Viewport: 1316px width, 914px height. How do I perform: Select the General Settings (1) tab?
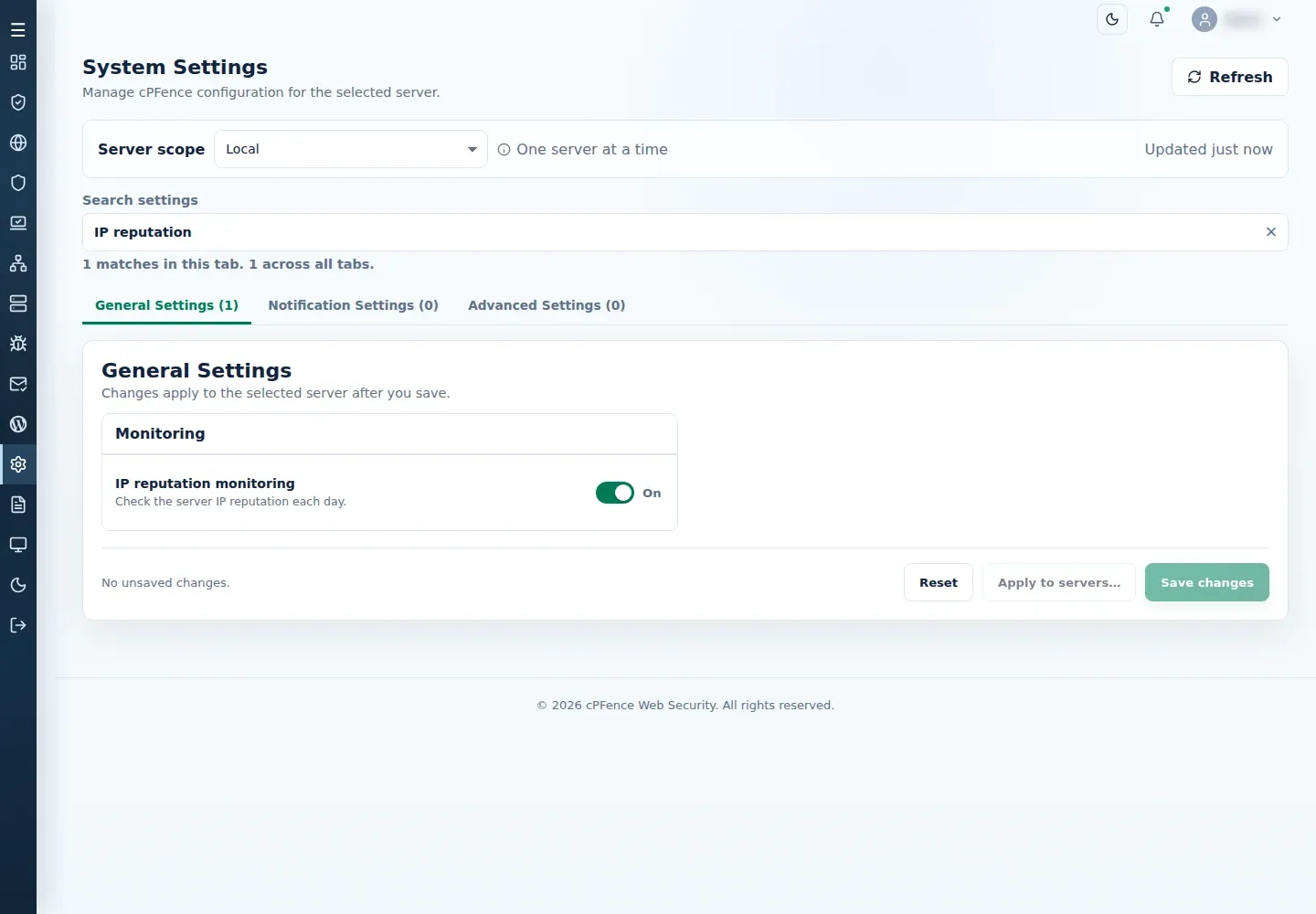[166, 305]
